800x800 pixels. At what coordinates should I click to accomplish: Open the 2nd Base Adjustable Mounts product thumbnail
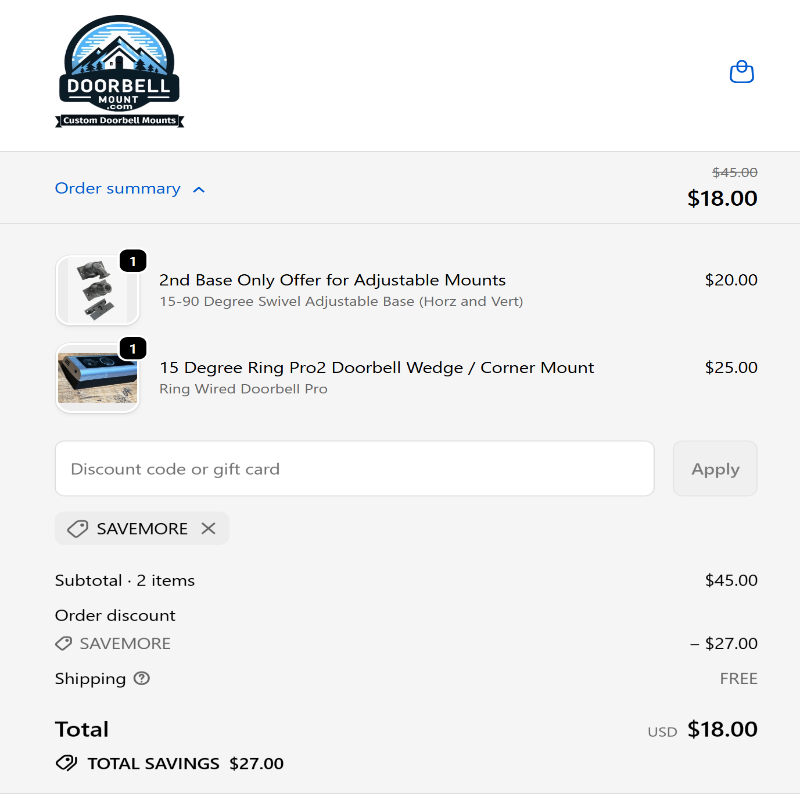click(x=96, y=291)
